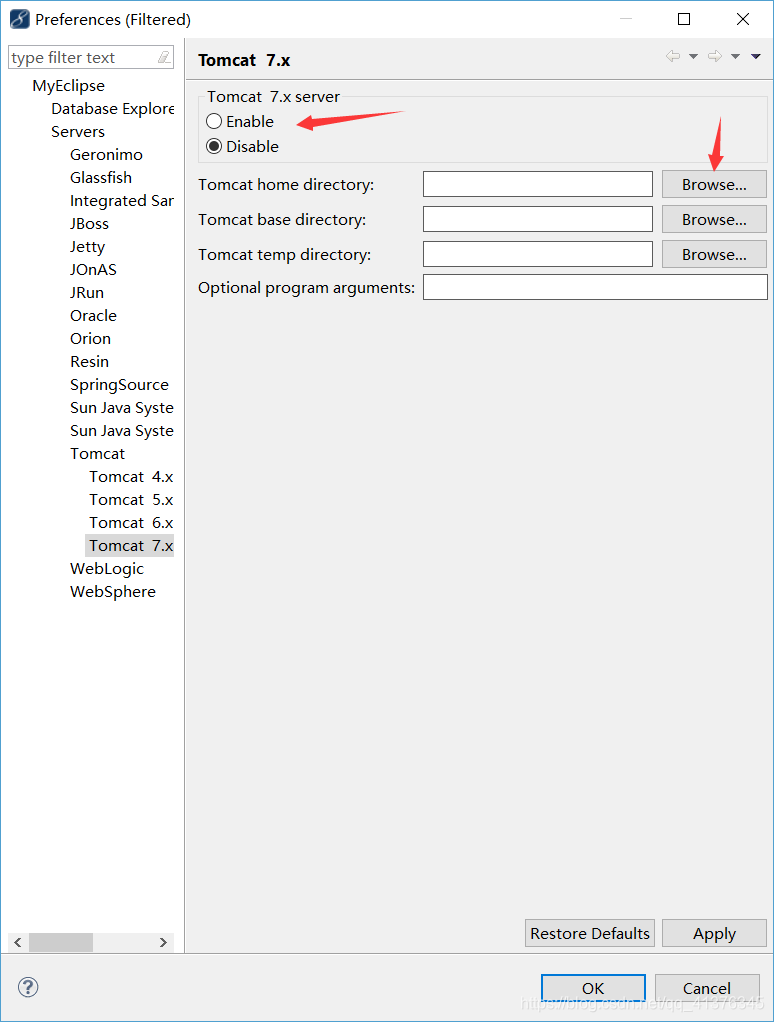
Task: Click the forward navigation arrow icon
Action: [x=715, y=57]
